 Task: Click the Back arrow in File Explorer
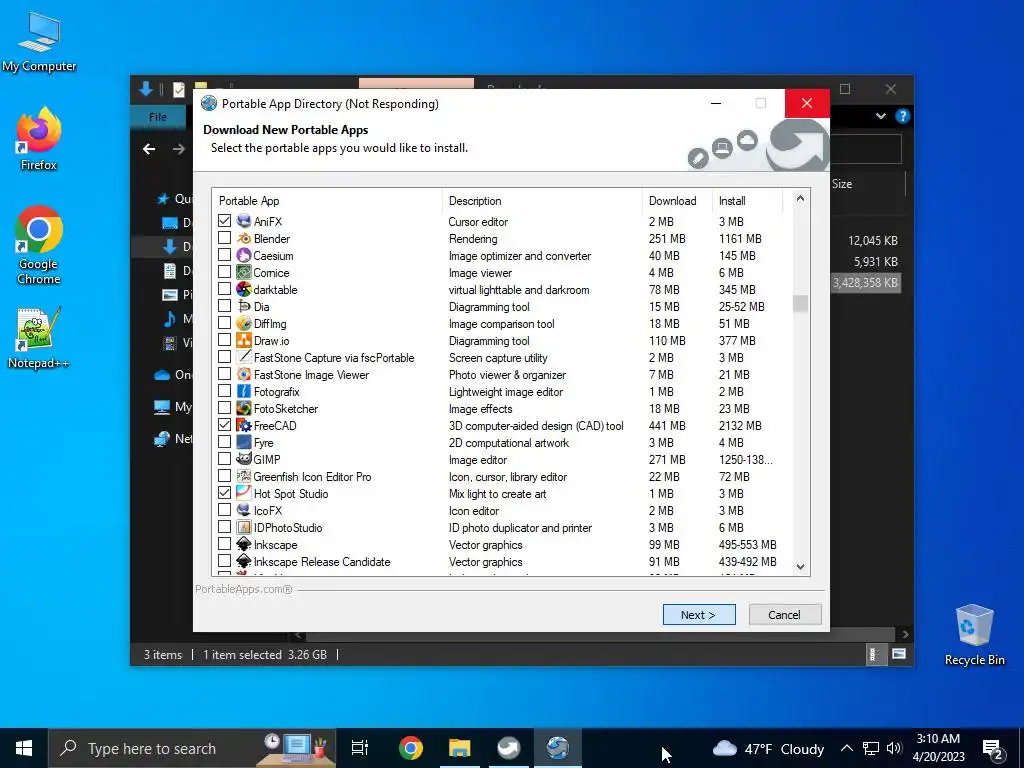[x=150, y=149]
